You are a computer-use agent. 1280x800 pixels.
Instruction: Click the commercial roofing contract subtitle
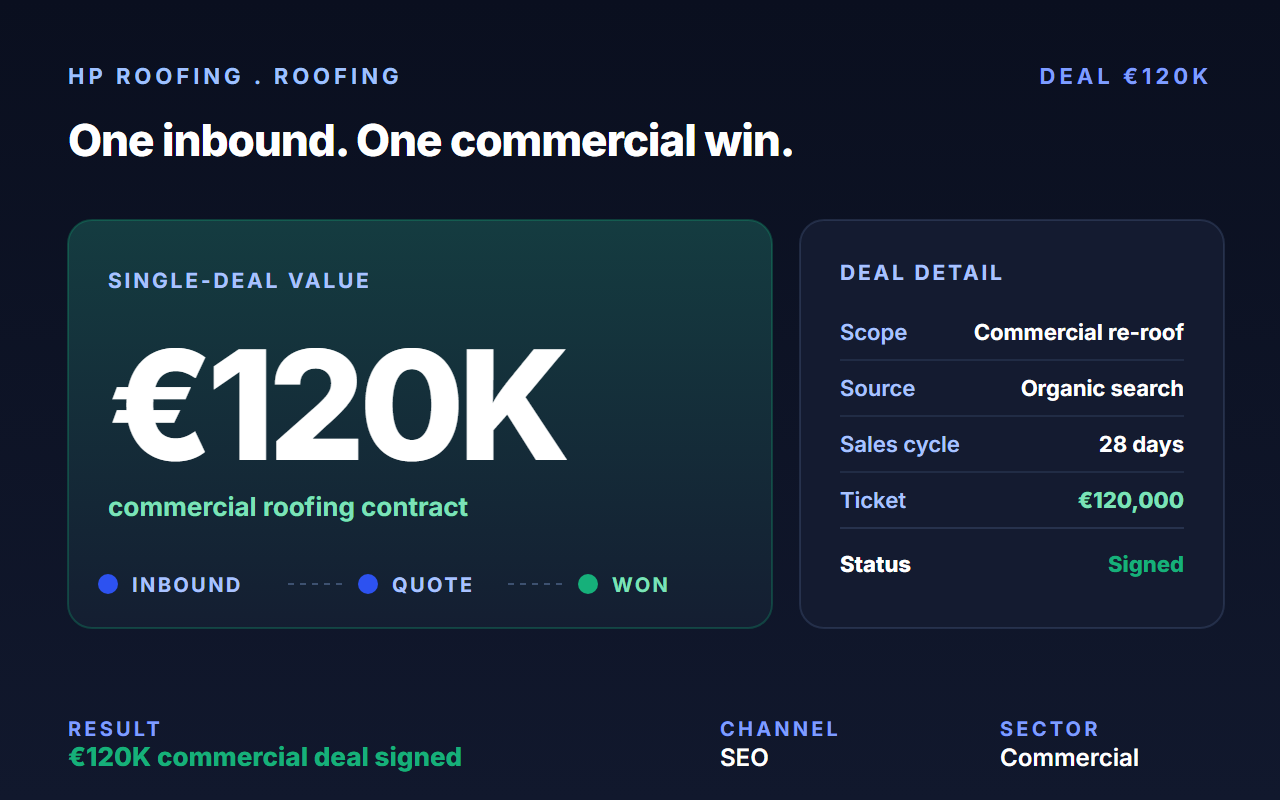pyautogui.click(x=288, y=507)
